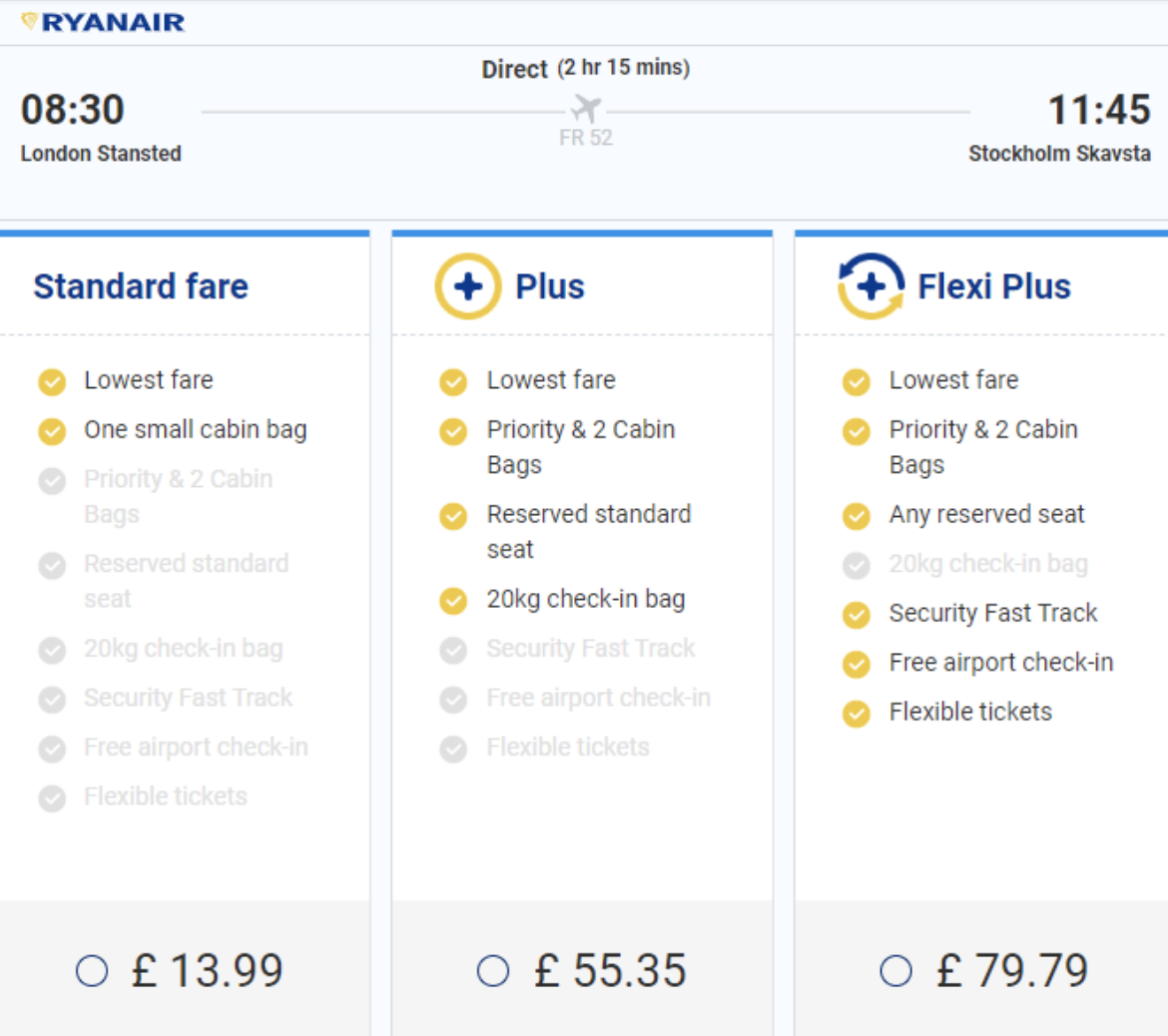Click the Ryanair logo
Viewport: 1168px width, 1036px height.
pyautogui.click(x=104, y=22)
